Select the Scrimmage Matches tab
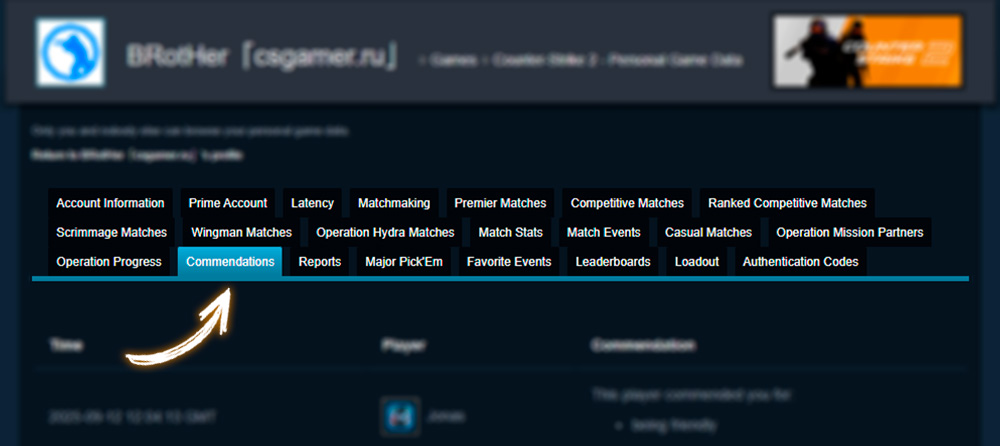This screenshot has height=446, width=1000. point(112,232)
